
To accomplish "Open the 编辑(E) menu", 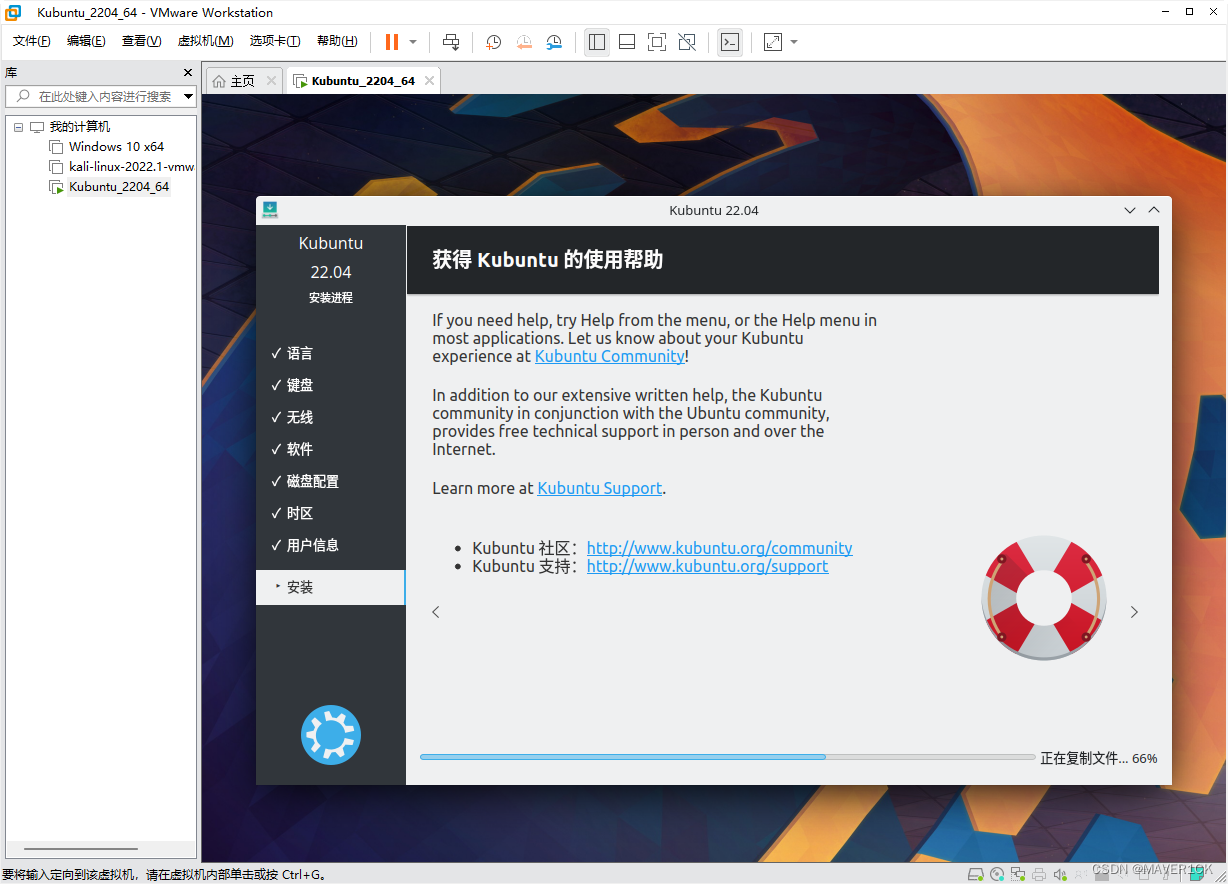I will point(86,41).
